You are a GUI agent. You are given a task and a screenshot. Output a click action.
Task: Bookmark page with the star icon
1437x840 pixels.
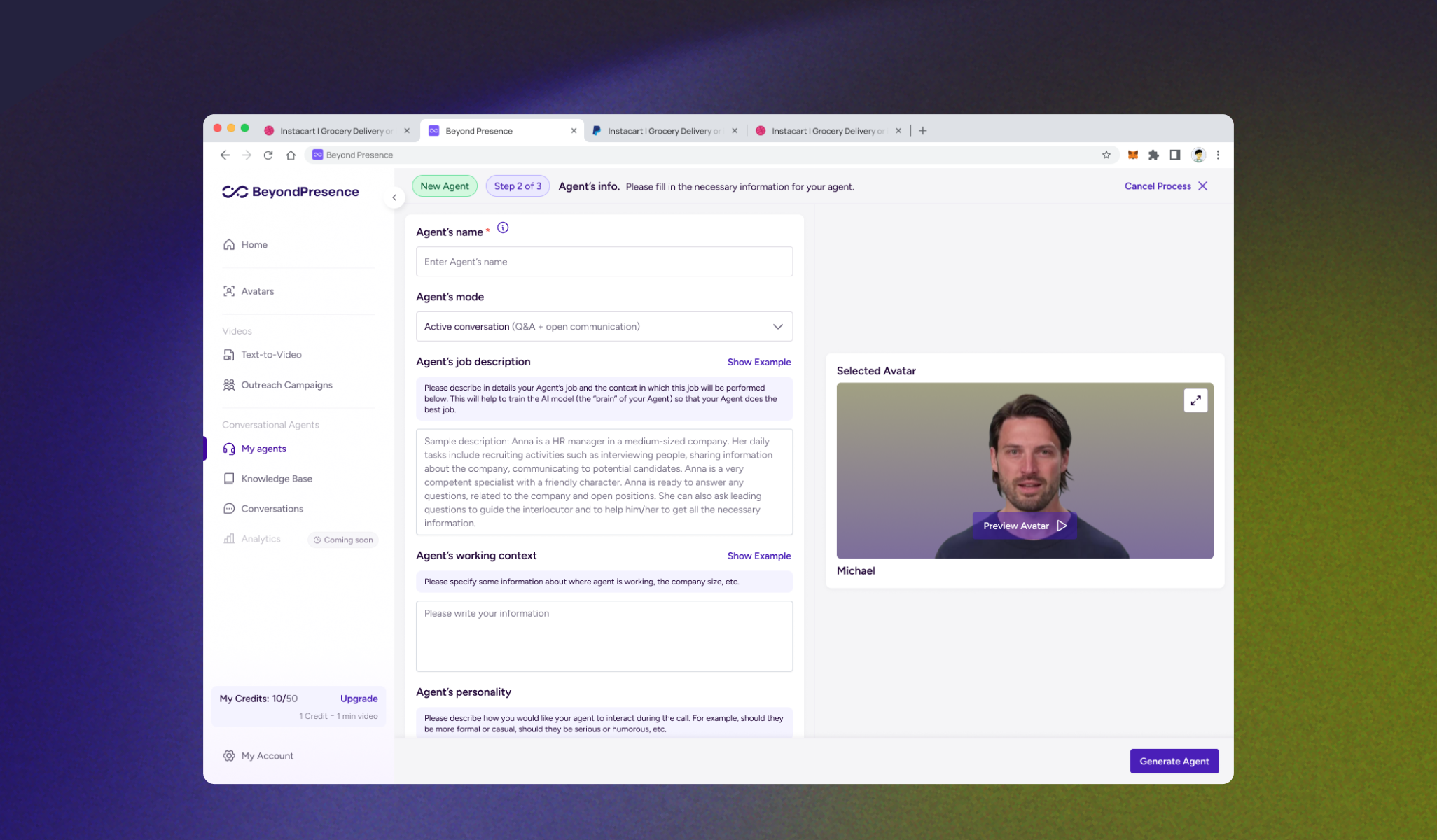(1106, 155)
